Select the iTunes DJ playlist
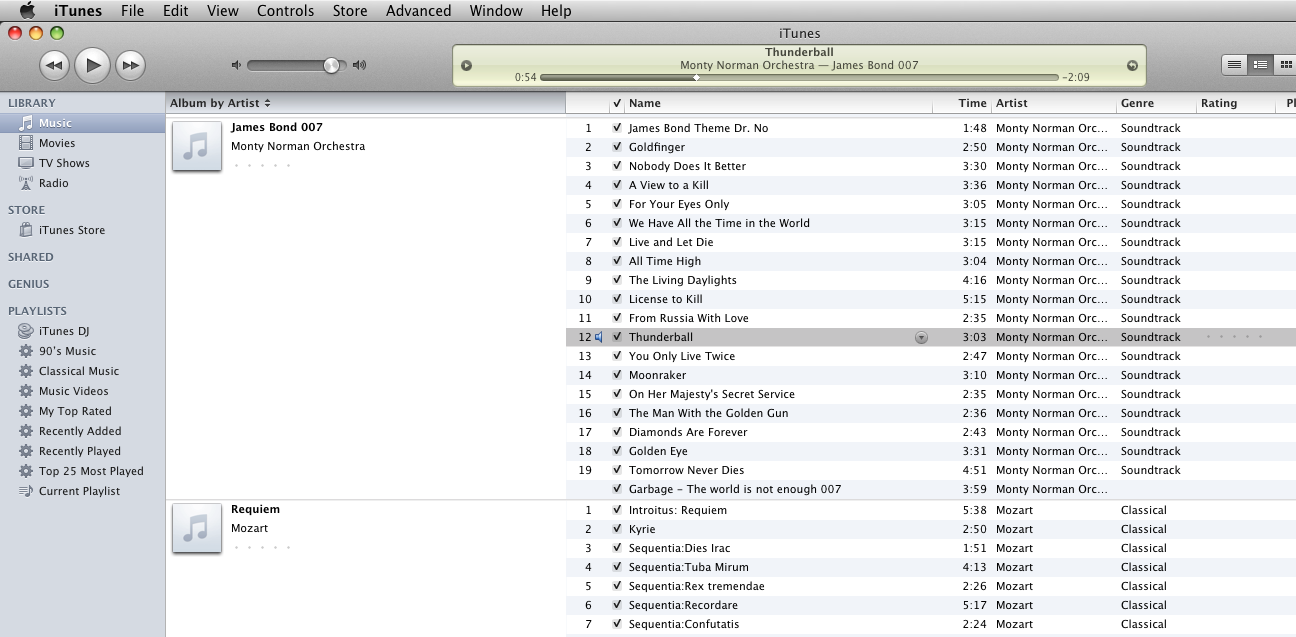 (x=83, y=331)
